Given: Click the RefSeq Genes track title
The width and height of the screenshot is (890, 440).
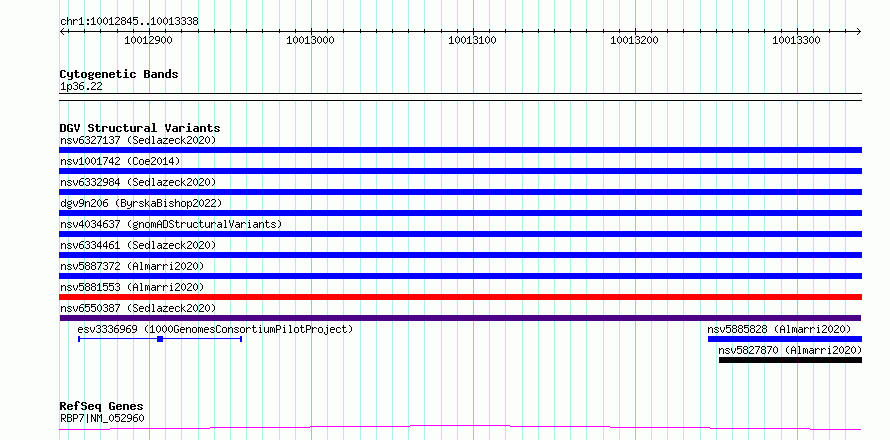Looking at the screenshot, I should (x=102, y=407).
